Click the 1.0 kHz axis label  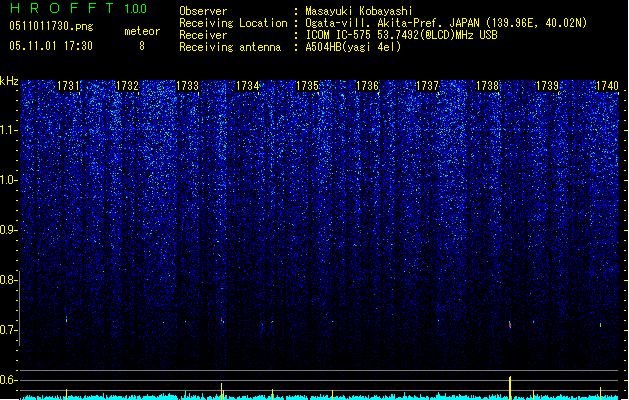(8, 180)
